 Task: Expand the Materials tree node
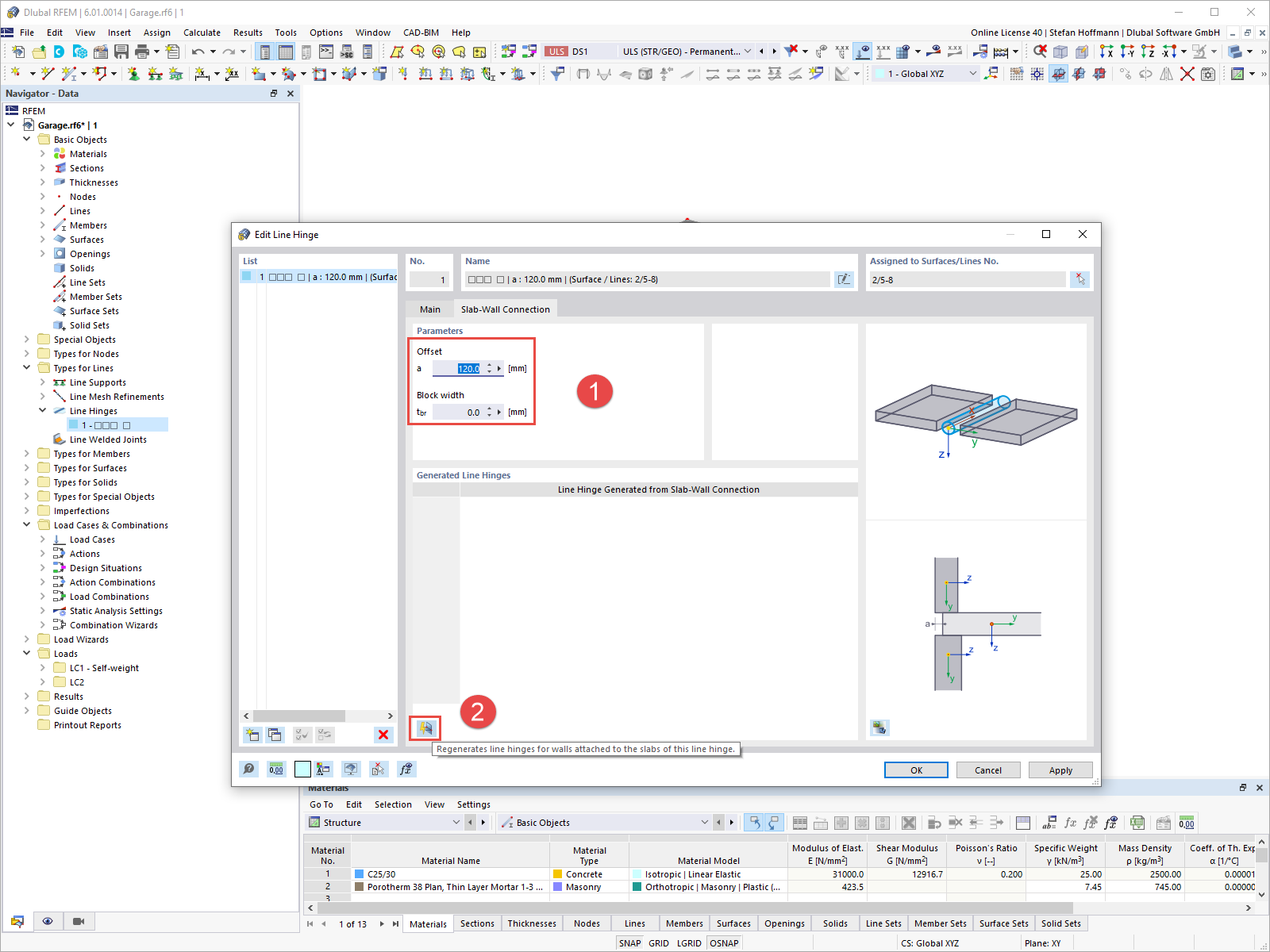[43, 154]
